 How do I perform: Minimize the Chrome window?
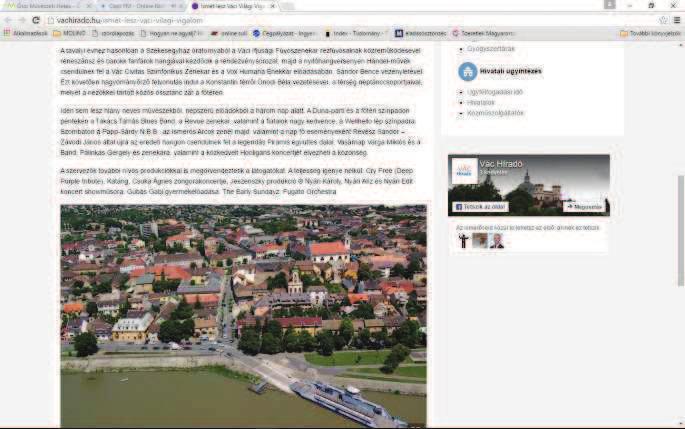click(x=630, y=5)
